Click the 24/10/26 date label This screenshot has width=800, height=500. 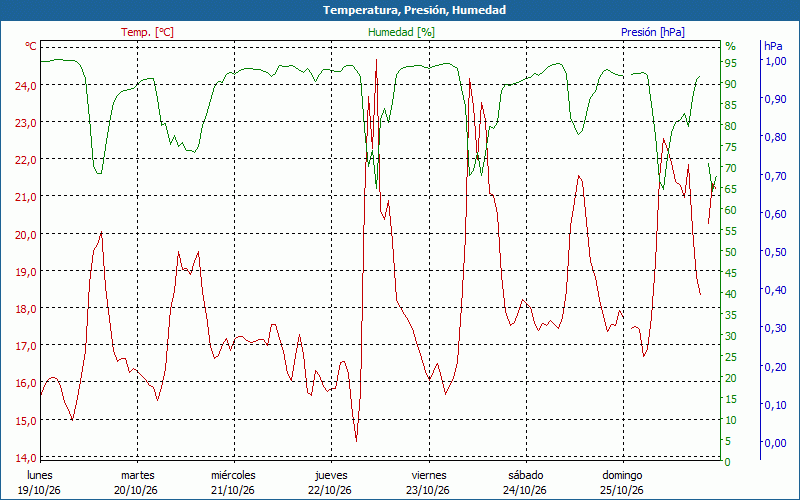(x=524, y=490)
